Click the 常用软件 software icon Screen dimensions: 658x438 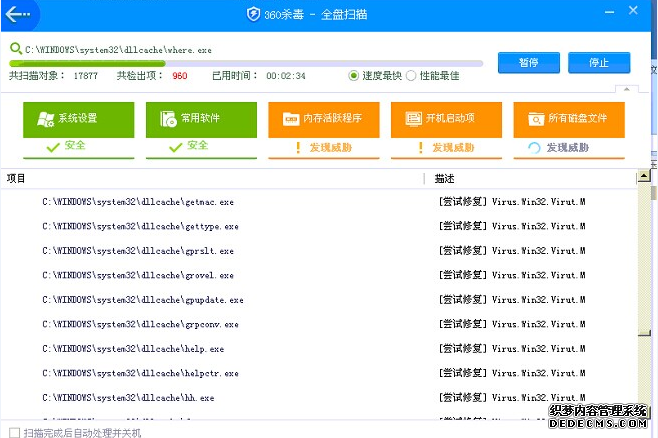(x=168, y=119)
